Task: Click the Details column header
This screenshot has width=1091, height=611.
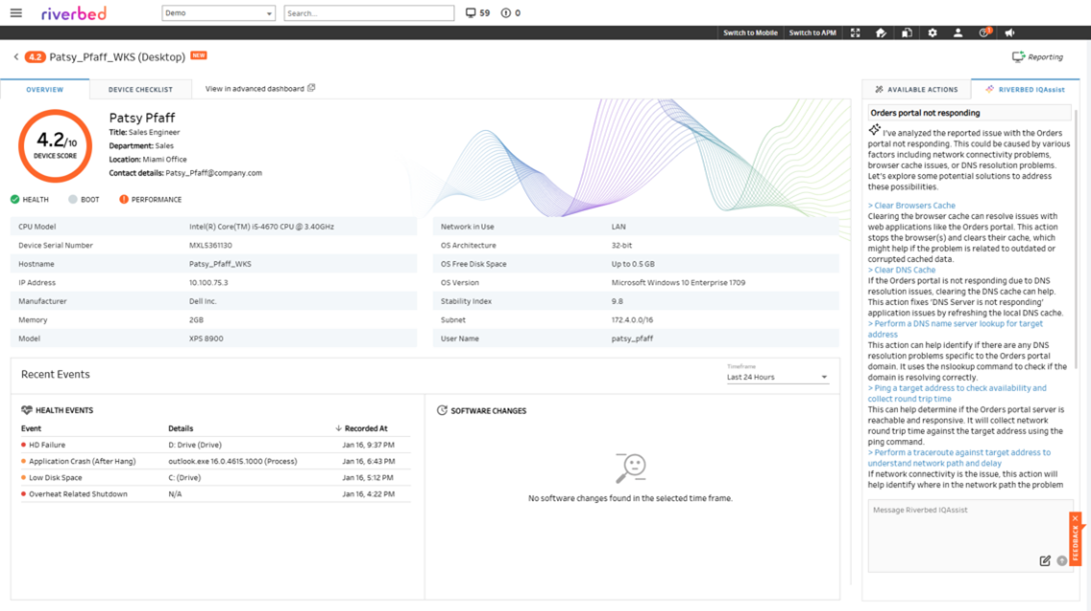Action: (x=181, y=429)
